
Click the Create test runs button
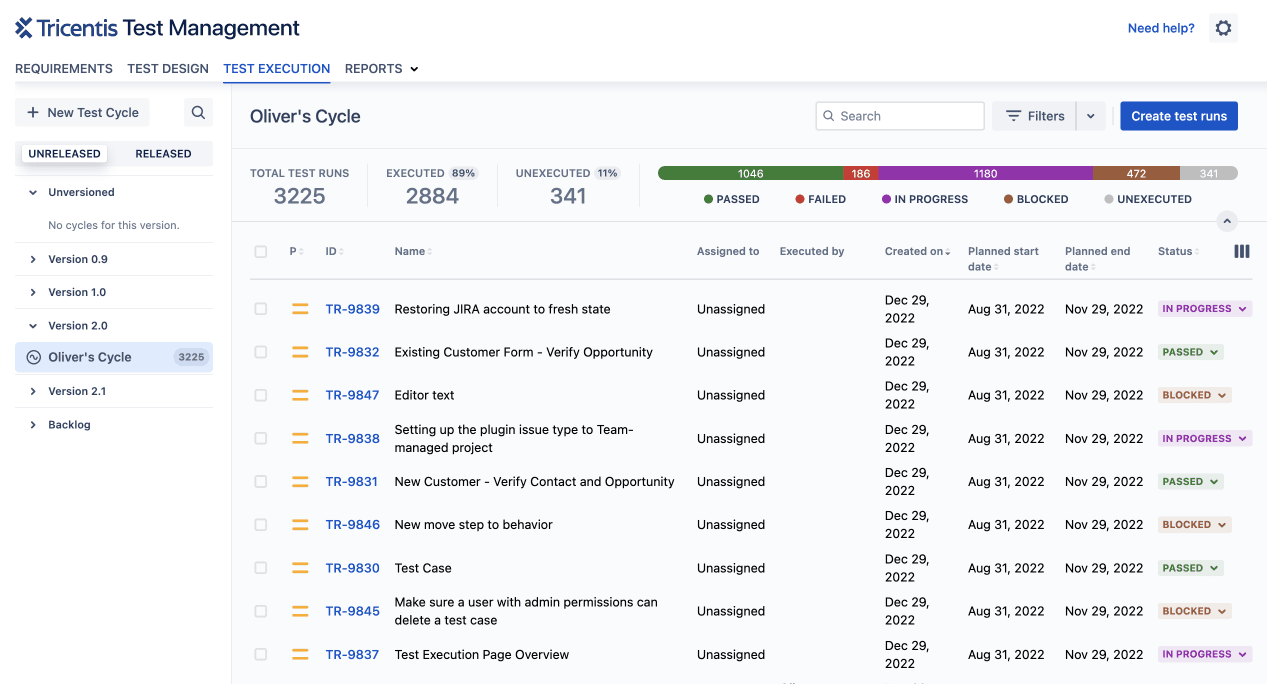1178,116
